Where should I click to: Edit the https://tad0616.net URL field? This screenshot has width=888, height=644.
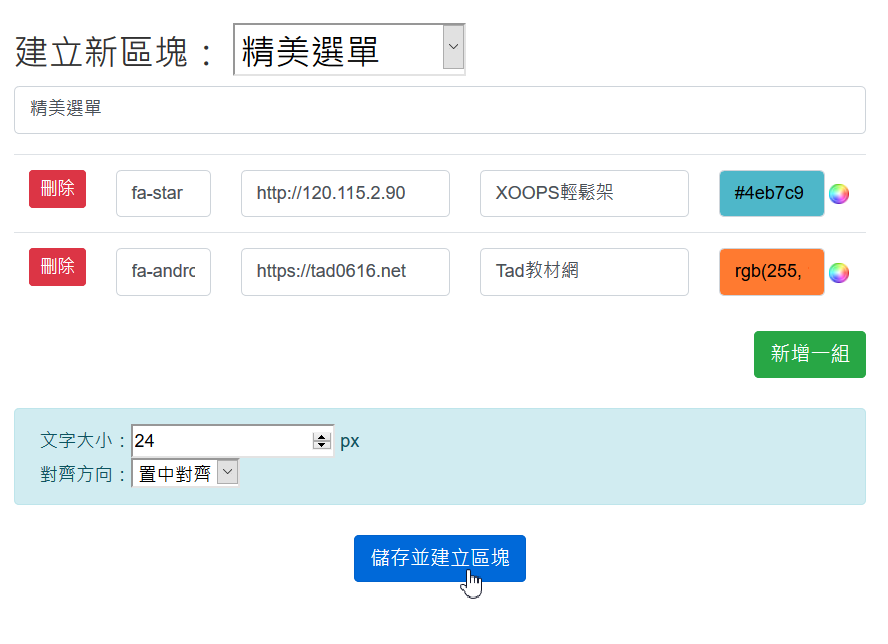[x=345, y=272]
